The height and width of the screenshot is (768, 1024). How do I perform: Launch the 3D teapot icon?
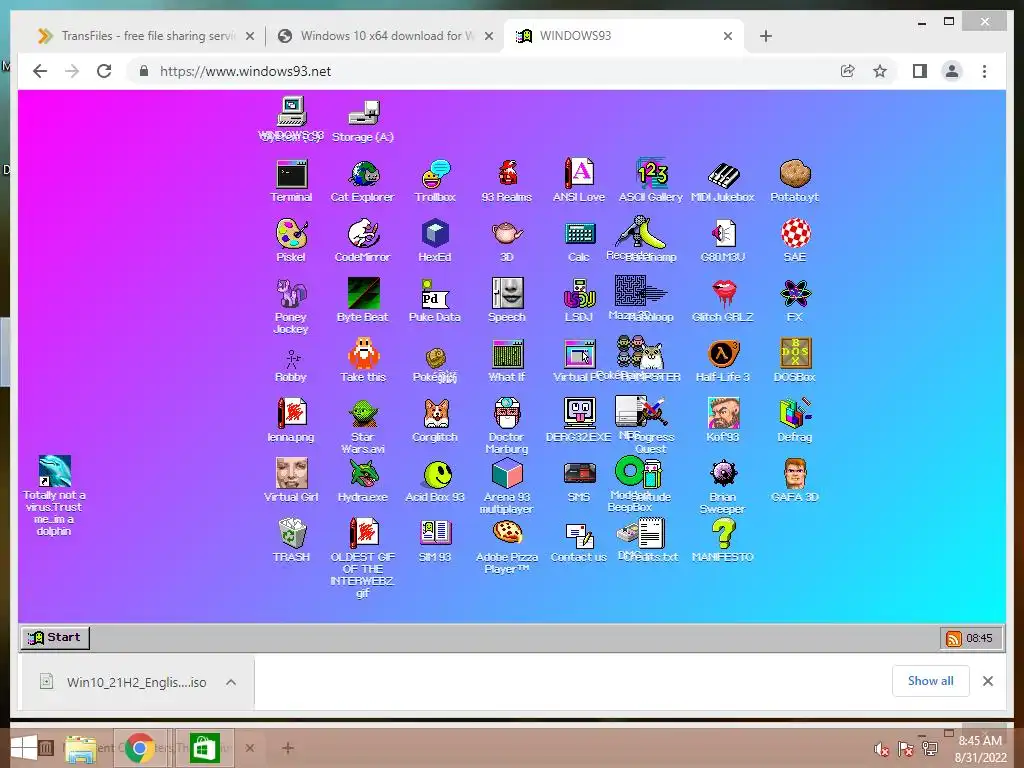(507, 240)
